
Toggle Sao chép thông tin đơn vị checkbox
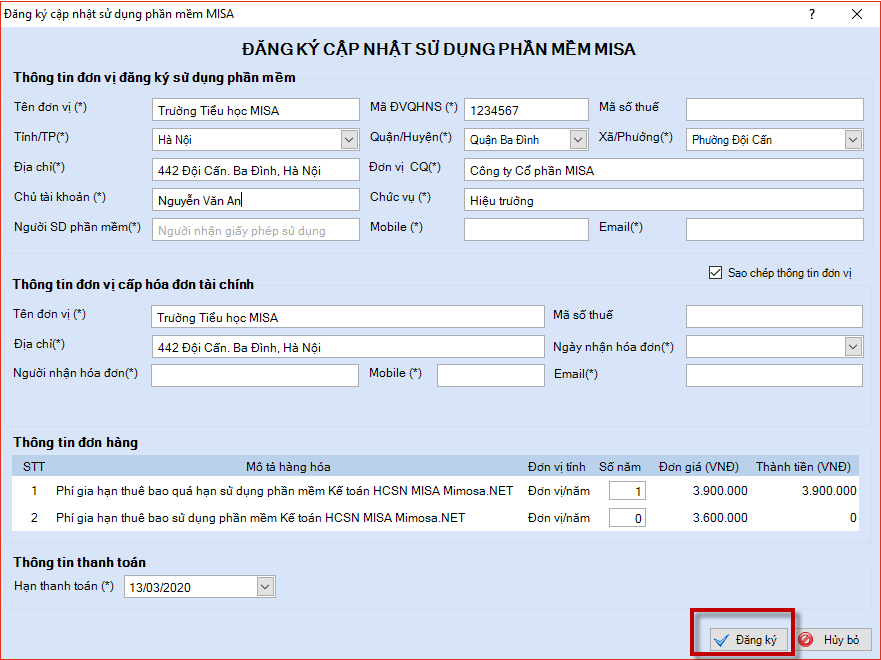[x=715, y=273]
